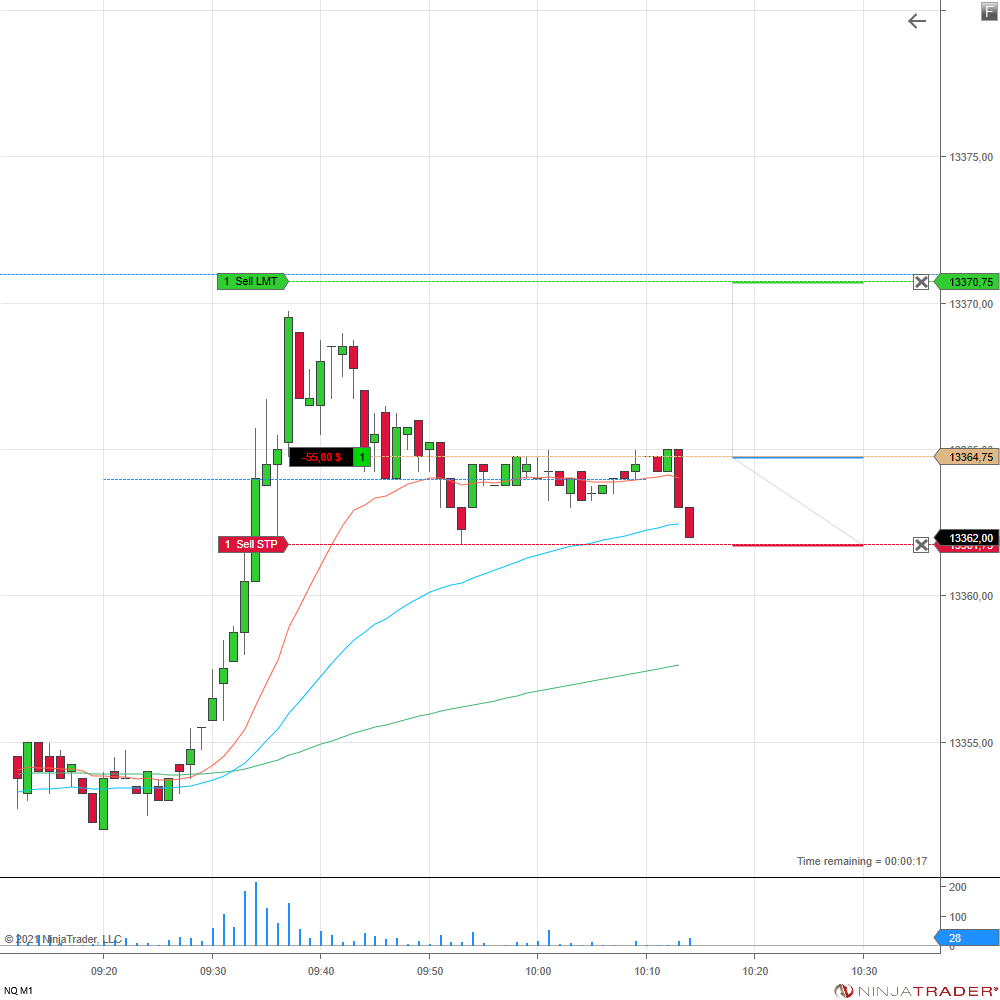Cancel the Sell LMT order with X
Viewport: 1000px width, 1000px height.
click(x=921, y=282)
